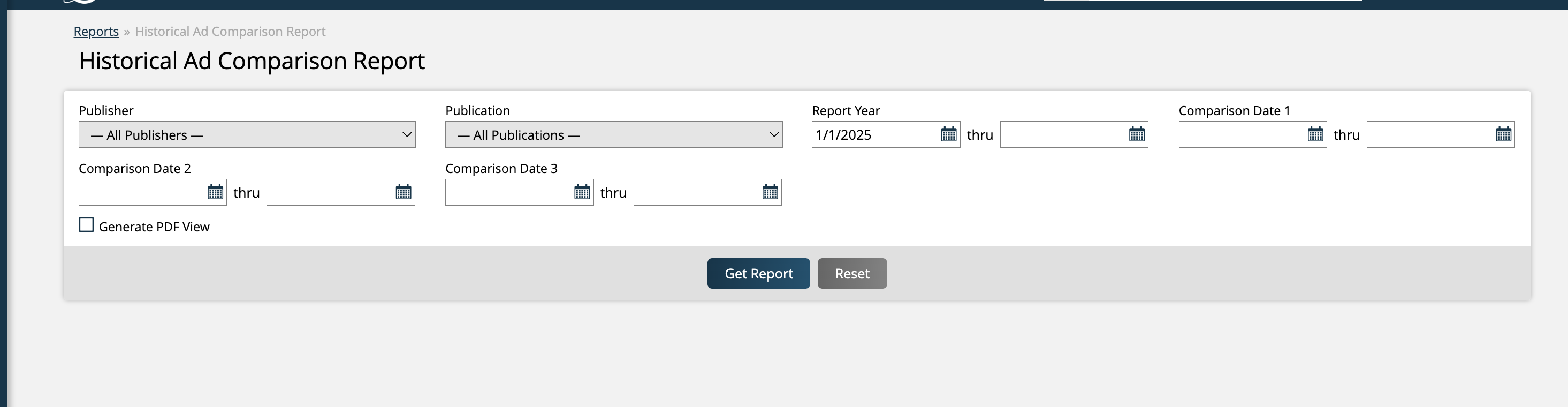Open calendar for Comparison Date 2 start
Viewport: 1568px width, 407px height.
216,193
